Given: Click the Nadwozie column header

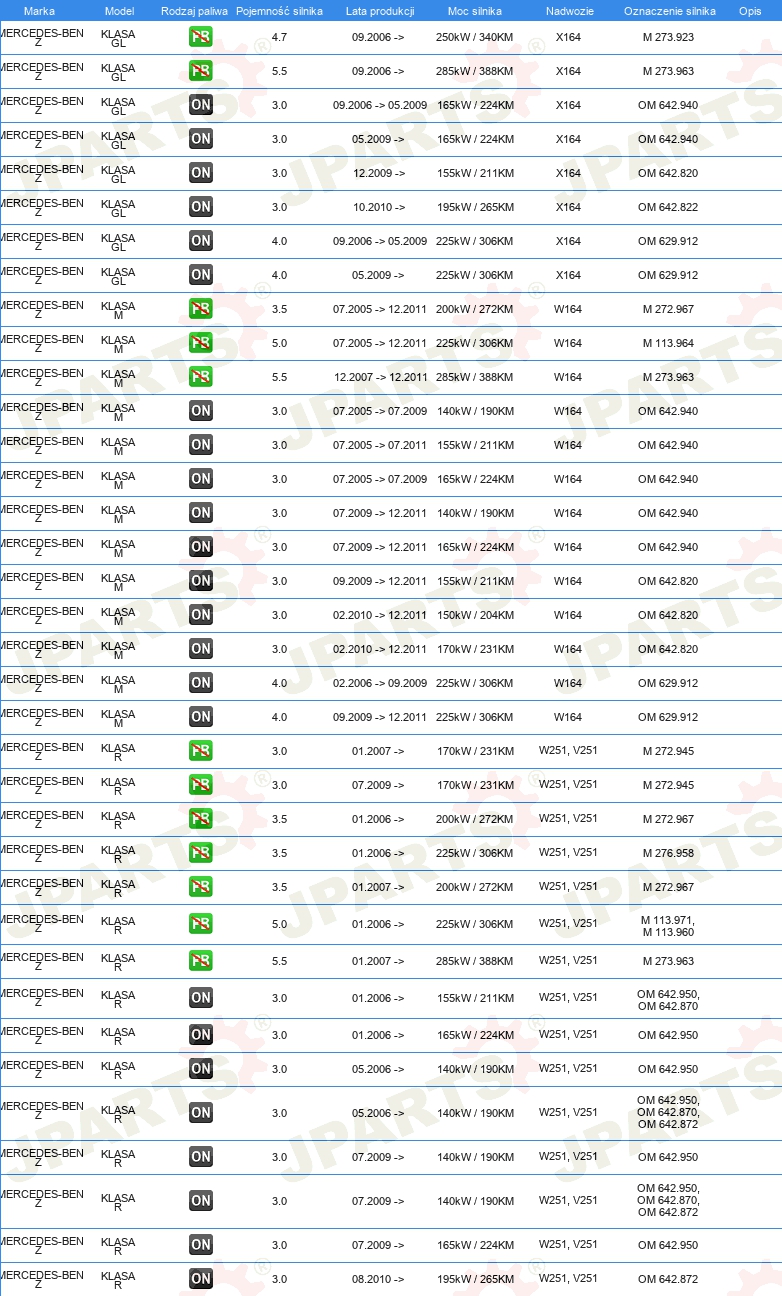Looking at the screenshot, I should 570,11.
